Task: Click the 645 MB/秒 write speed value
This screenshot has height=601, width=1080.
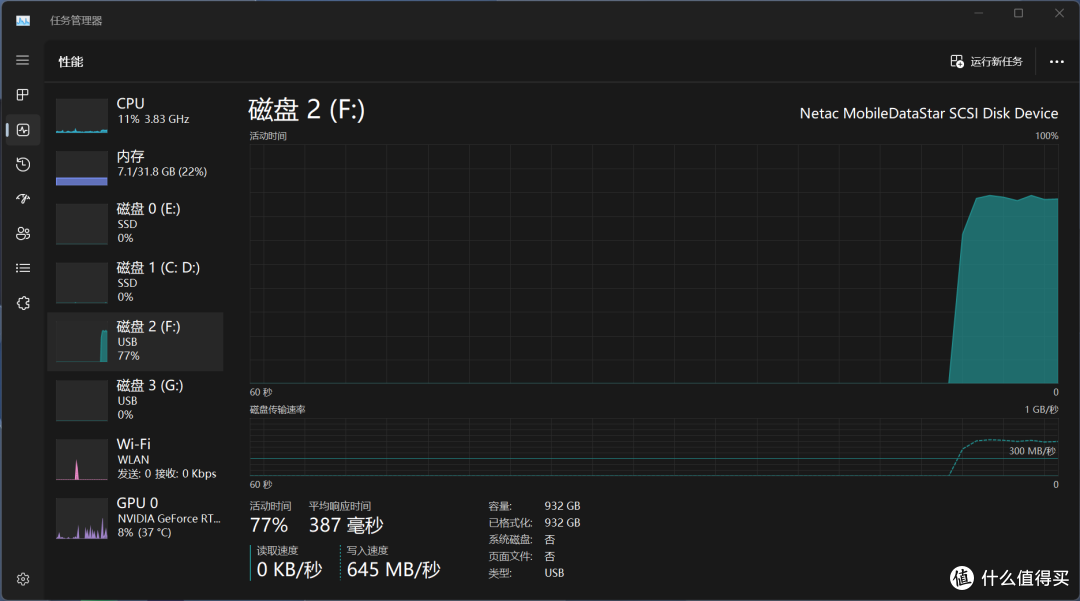Action: click(393, 570)
